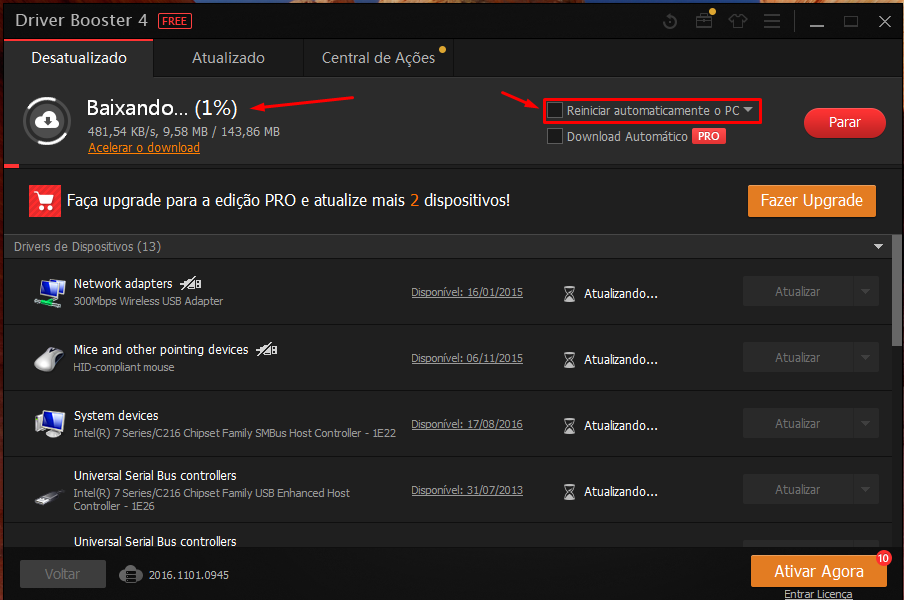Open link Disponível: 17/08/2016

click(467, 424)
